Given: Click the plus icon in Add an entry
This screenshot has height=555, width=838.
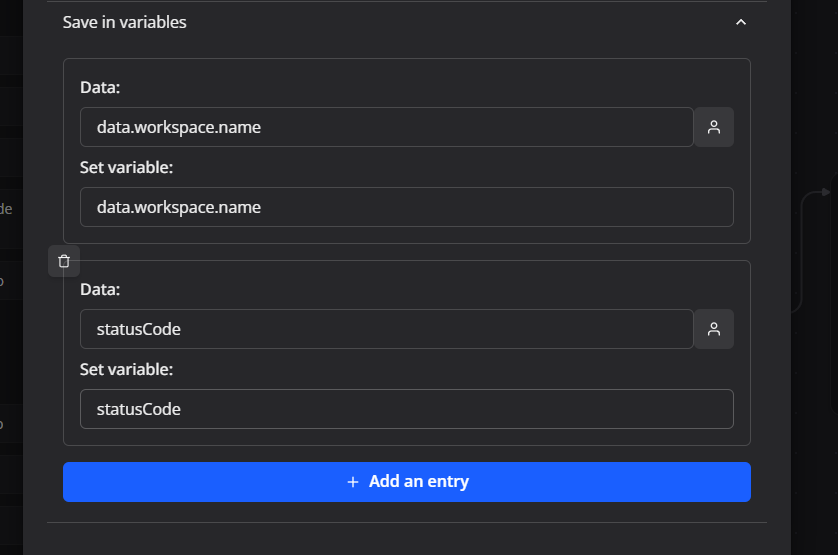Looking at the screenshot, I should (x=352, y=482).
